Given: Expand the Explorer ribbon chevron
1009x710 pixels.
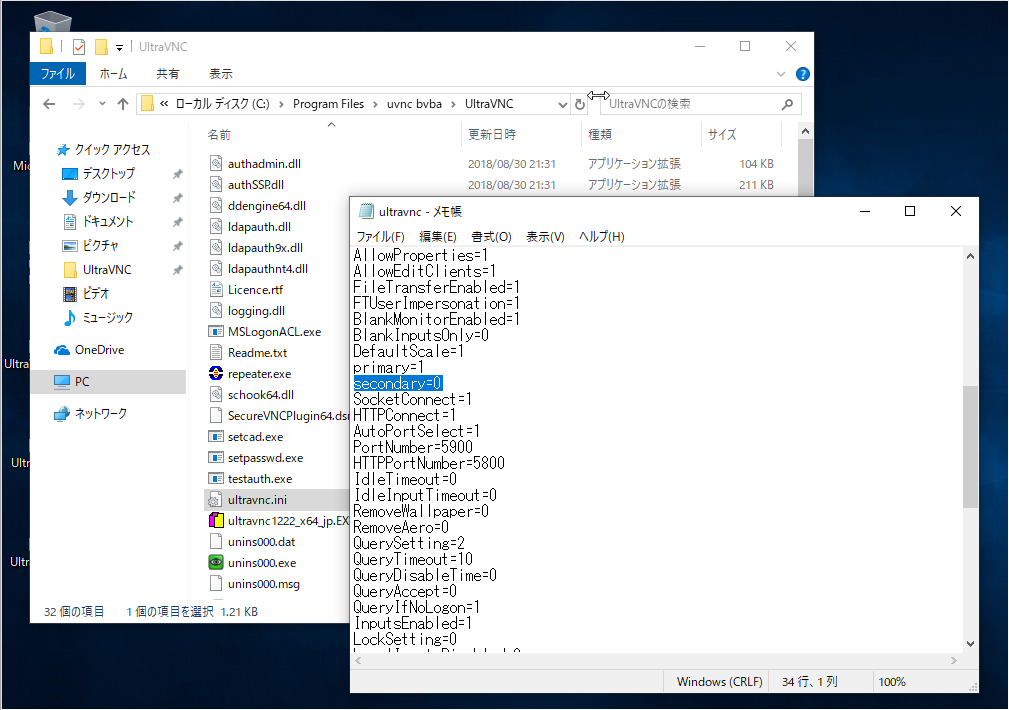Looking at the screenshot, I should [782, 74].
